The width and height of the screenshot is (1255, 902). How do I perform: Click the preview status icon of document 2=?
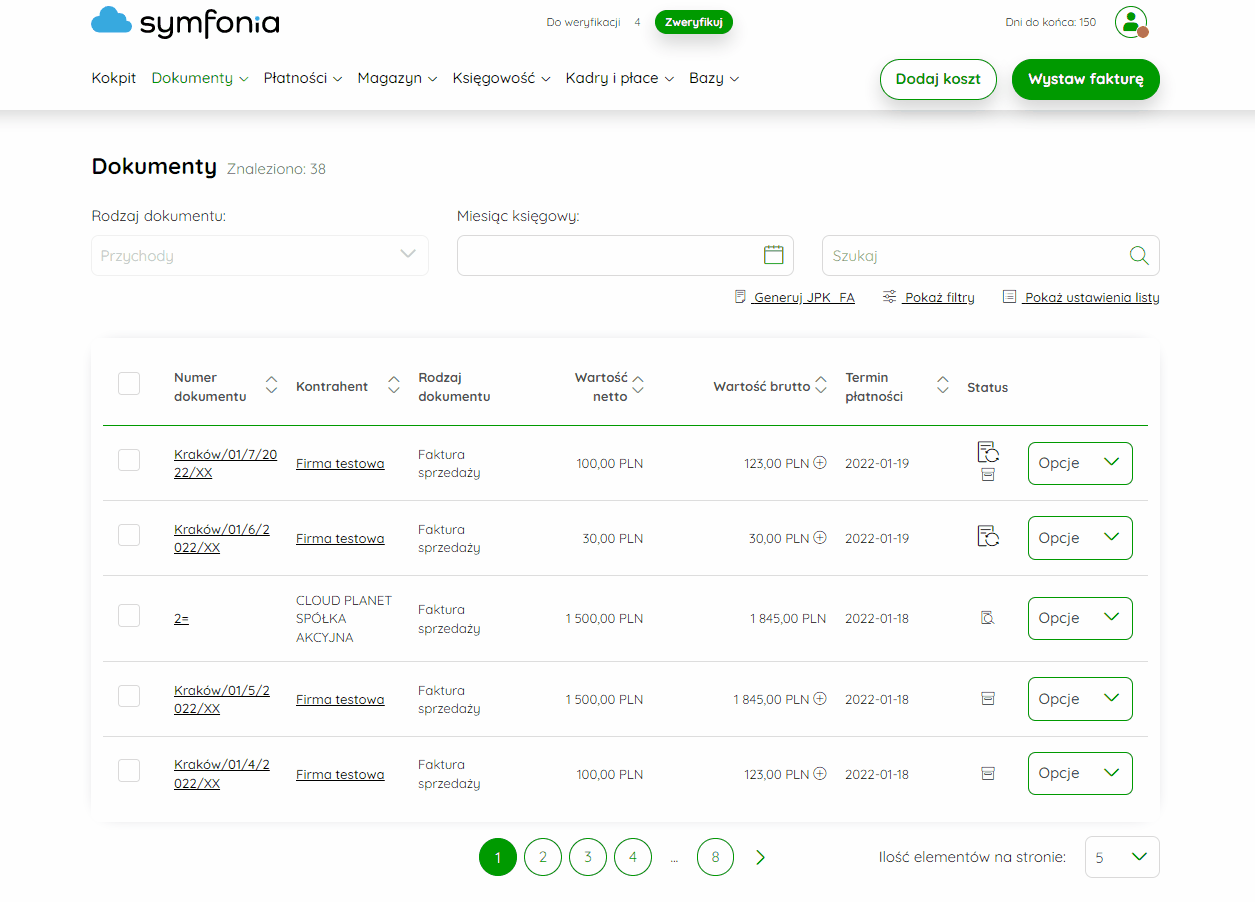pyautogui.click(x=988, y=618)
